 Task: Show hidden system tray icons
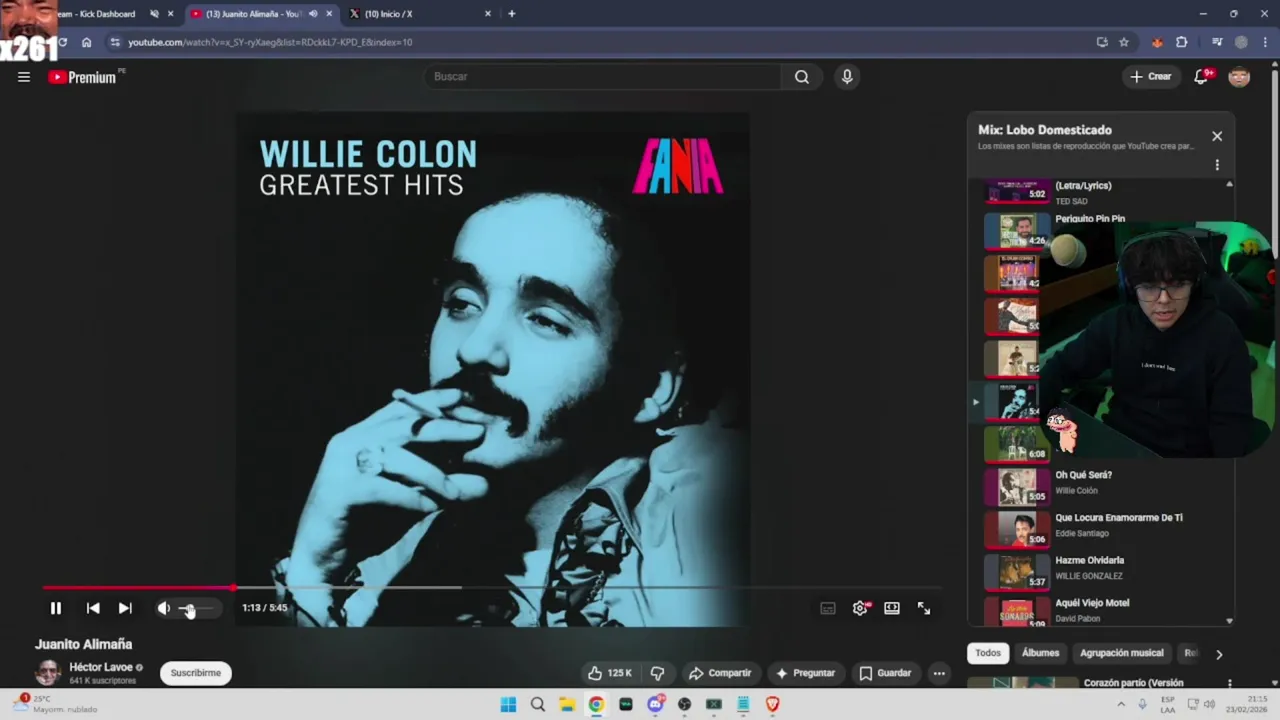click(x=1121, y=704)
